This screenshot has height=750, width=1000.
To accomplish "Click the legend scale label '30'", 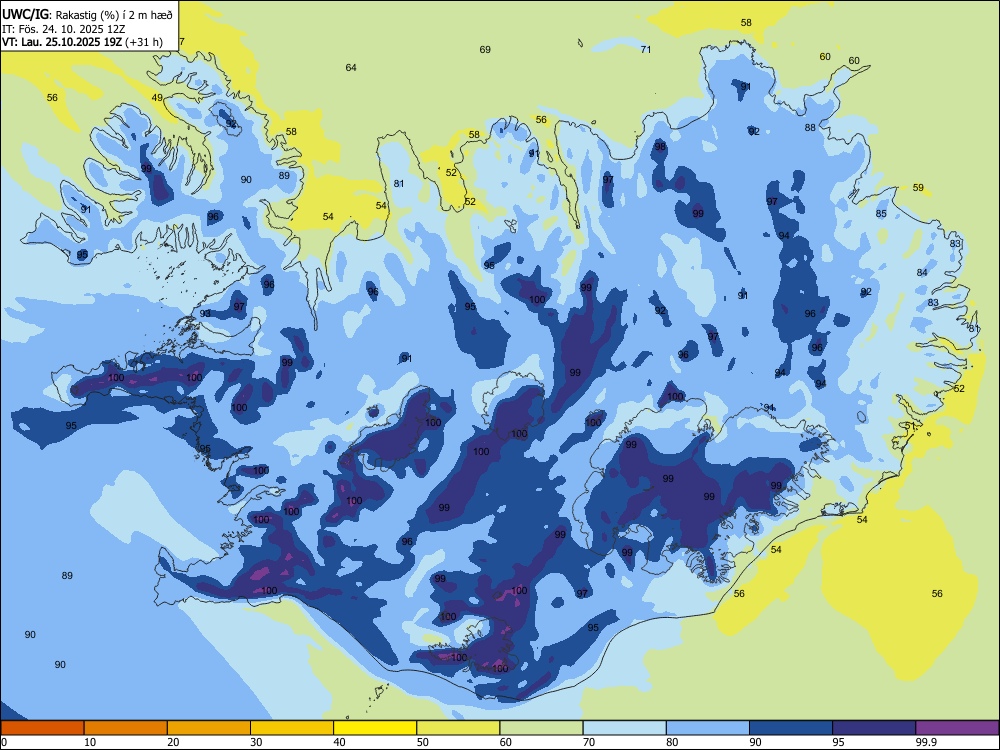I will (256, 742).
